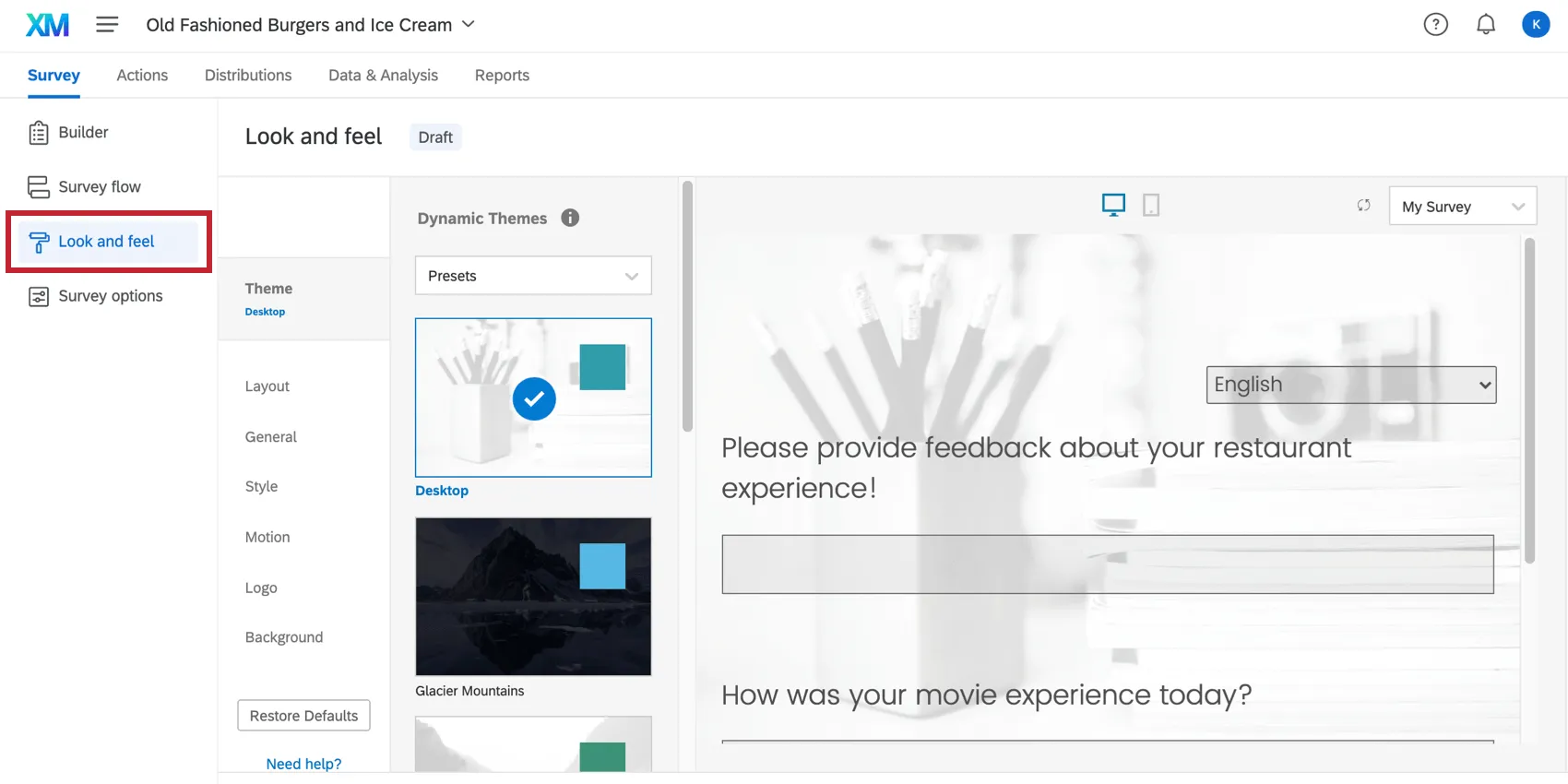Select the Desktop theme thumbnail

533,398
